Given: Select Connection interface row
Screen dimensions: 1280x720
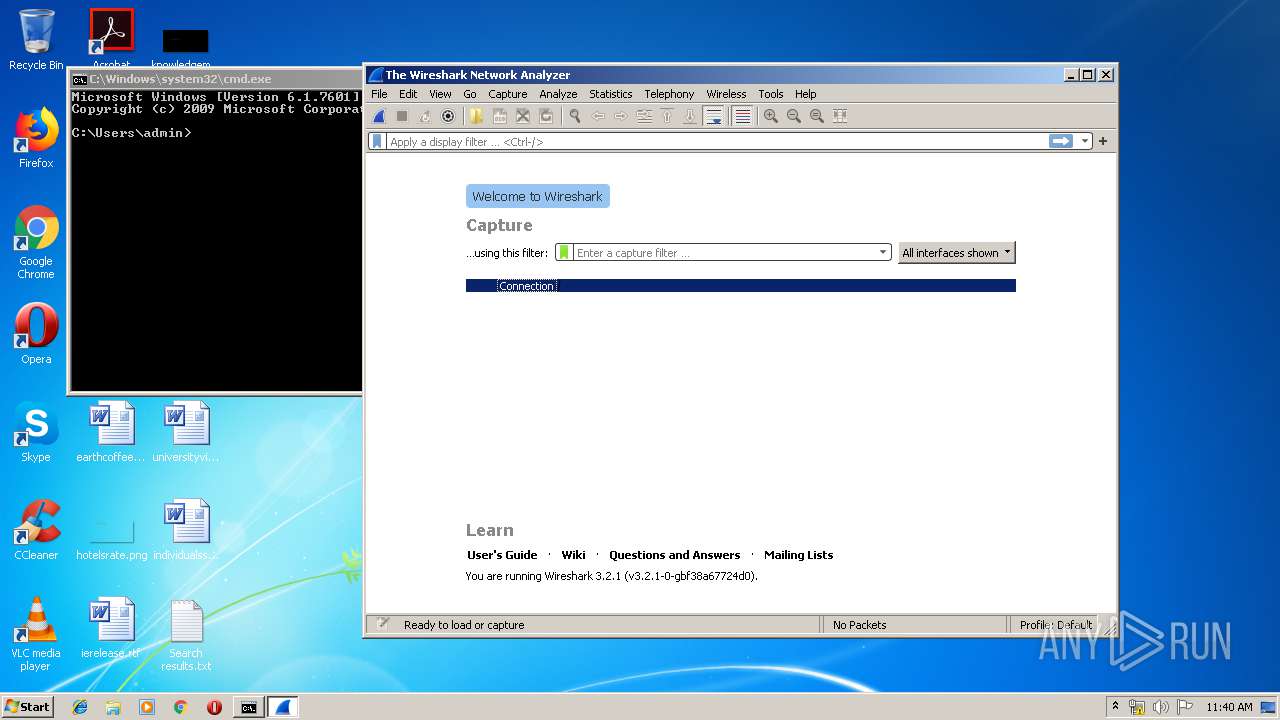Looking at the screenshot, I should 740,286.
